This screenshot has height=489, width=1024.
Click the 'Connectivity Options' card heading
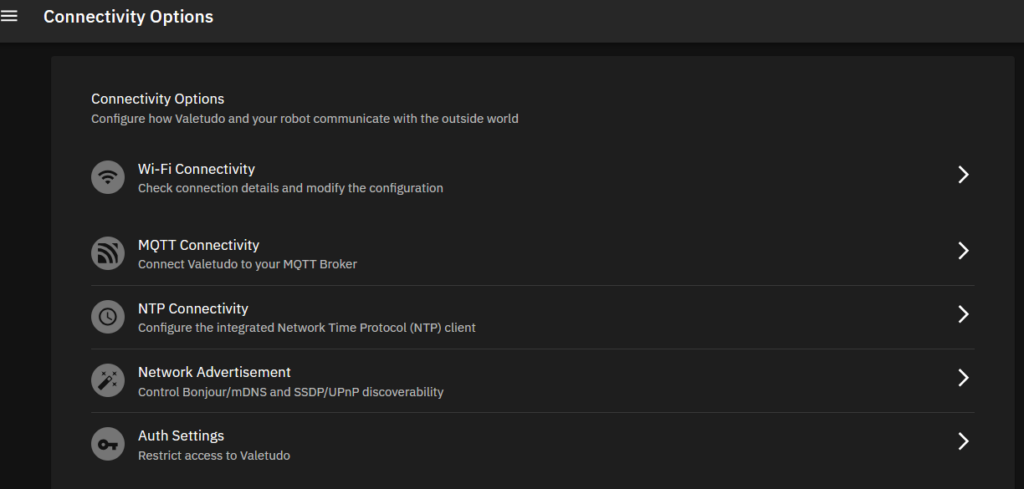click(157, 99)
